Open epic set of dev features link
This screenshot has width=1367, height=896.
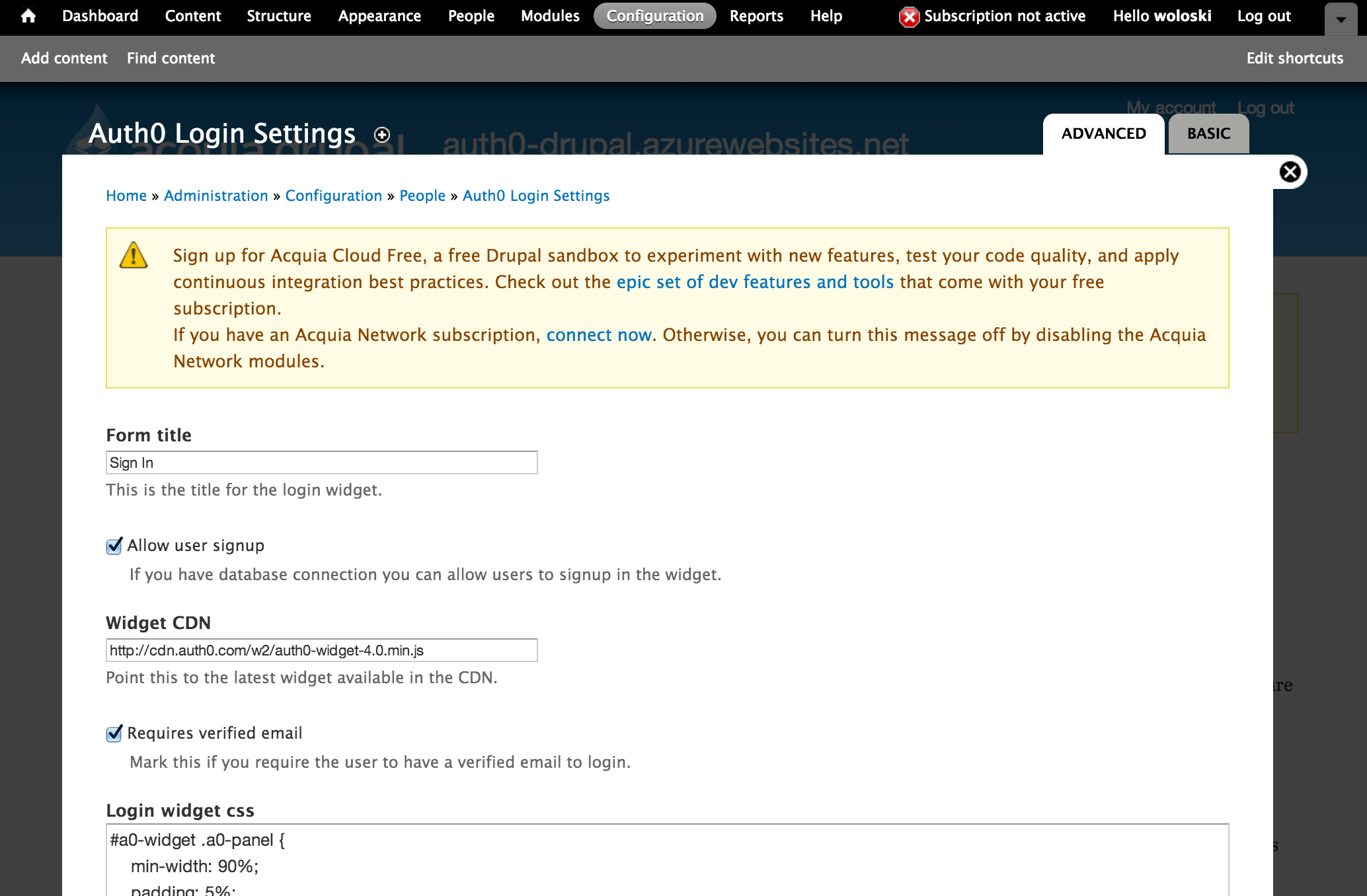pyautogui.click(x=755, y=282)
